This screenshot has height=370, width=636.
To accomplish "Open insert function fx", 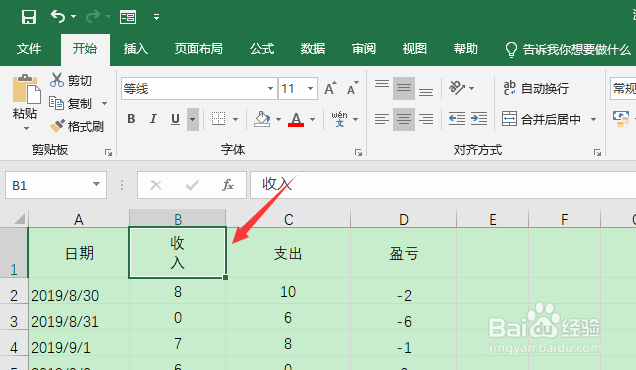I will [228, 185].
